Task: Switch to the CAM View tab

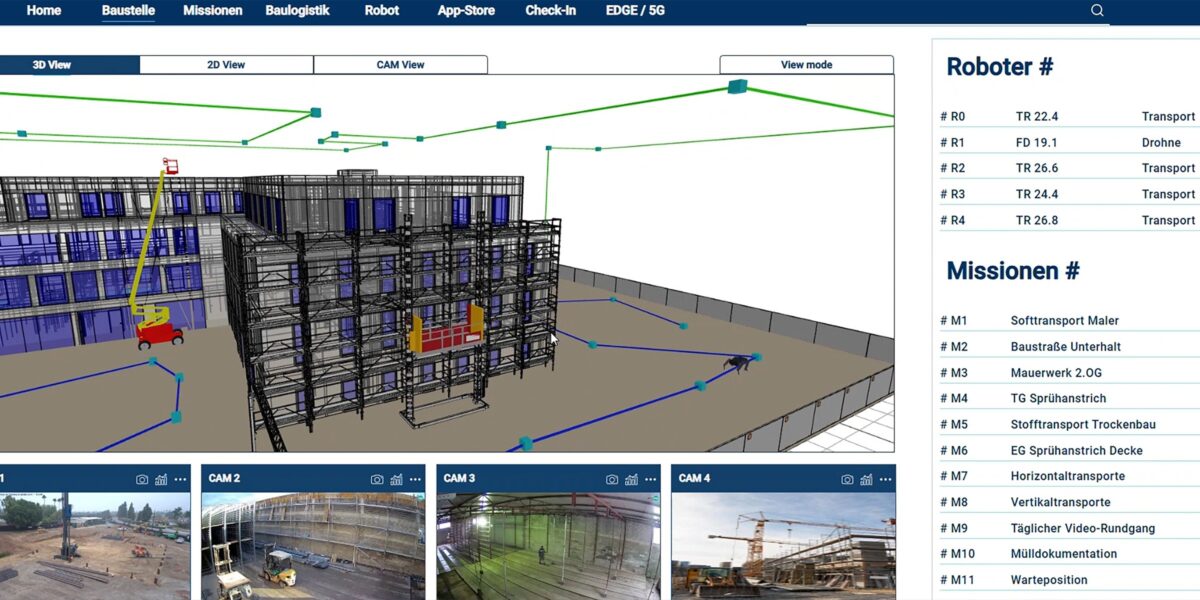Action: (x=400, y=64)
